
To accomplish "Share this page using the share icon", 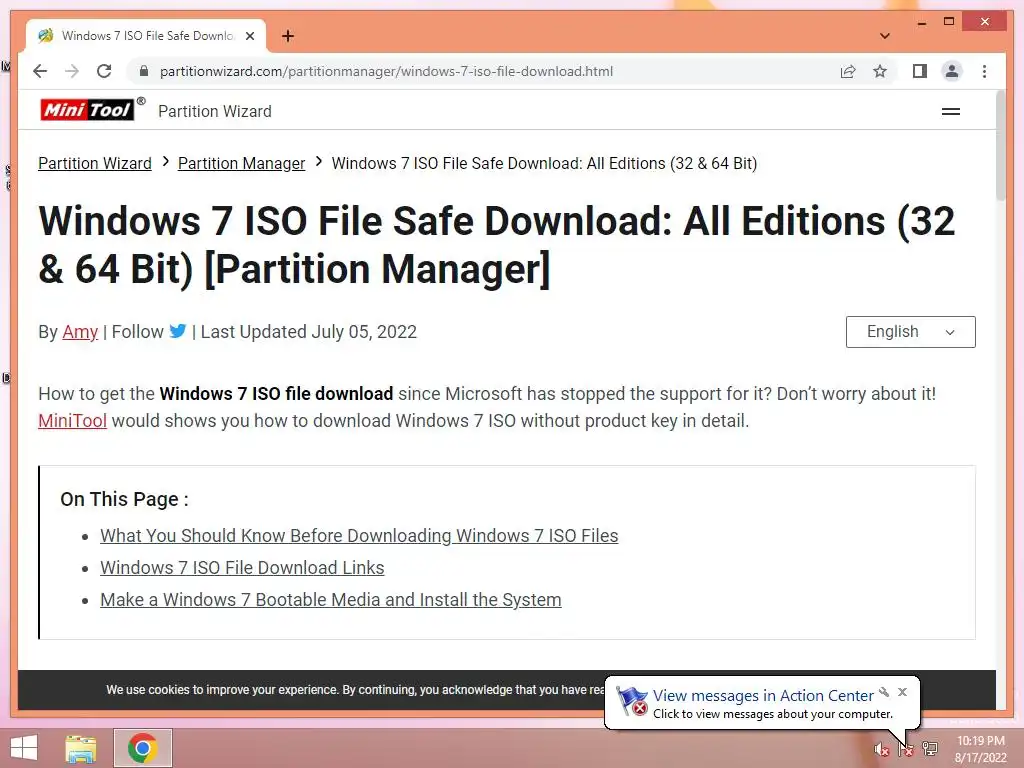I will [x=848, y=71].
